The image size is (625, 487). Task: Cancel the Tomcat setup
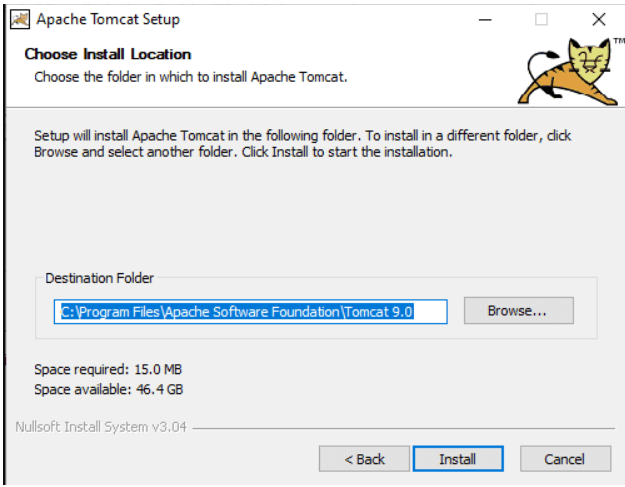(x=564, y=459)
